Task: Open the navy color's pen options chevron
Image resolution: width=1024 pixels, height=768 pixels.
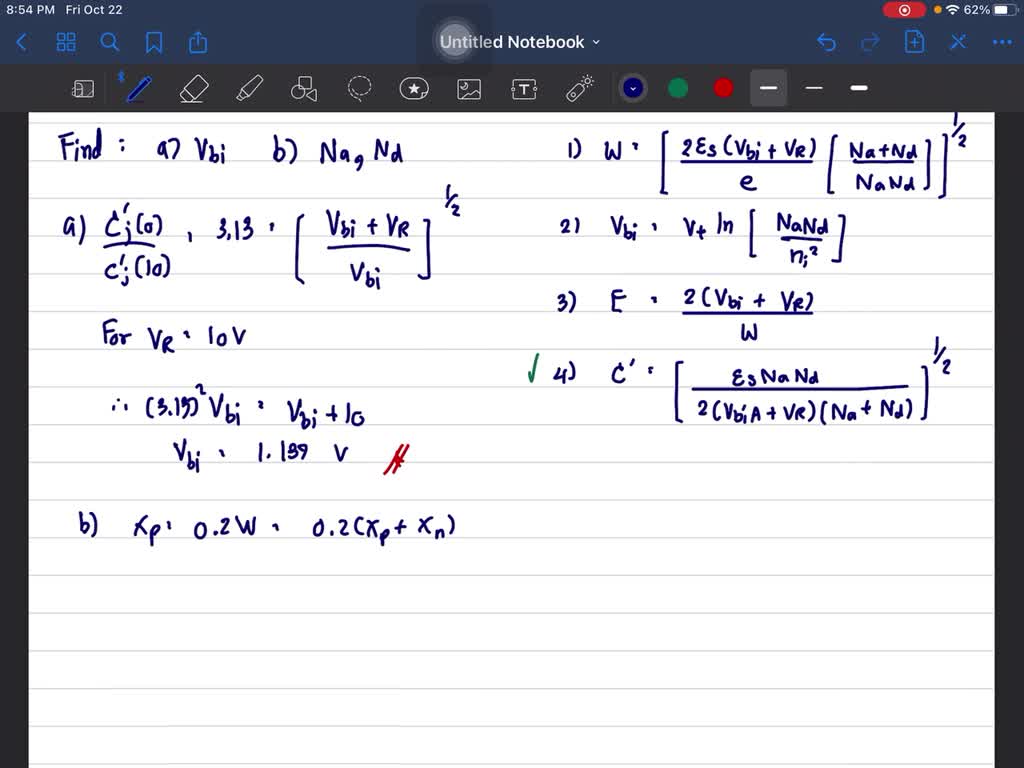Action: (x=632, y=88)
